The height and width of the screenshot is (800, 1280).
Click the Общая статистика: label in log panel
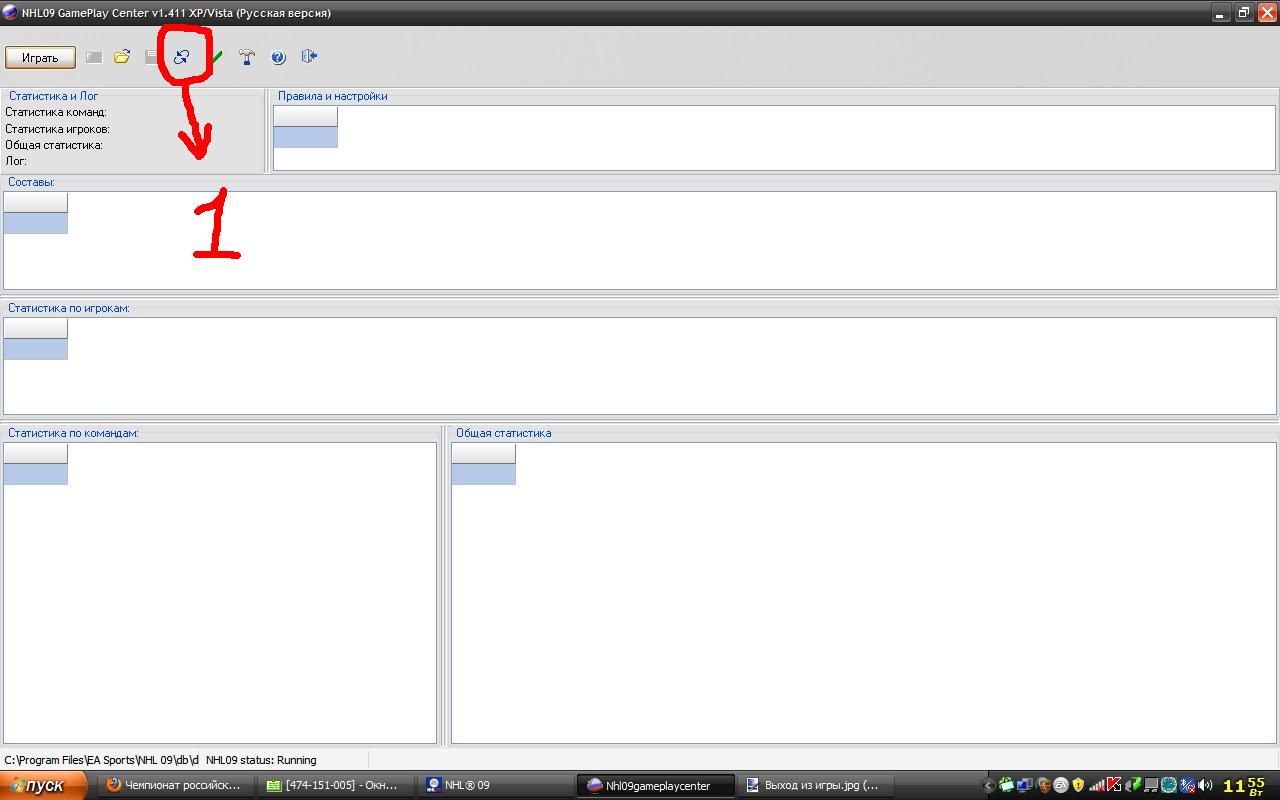click(53, 145)
